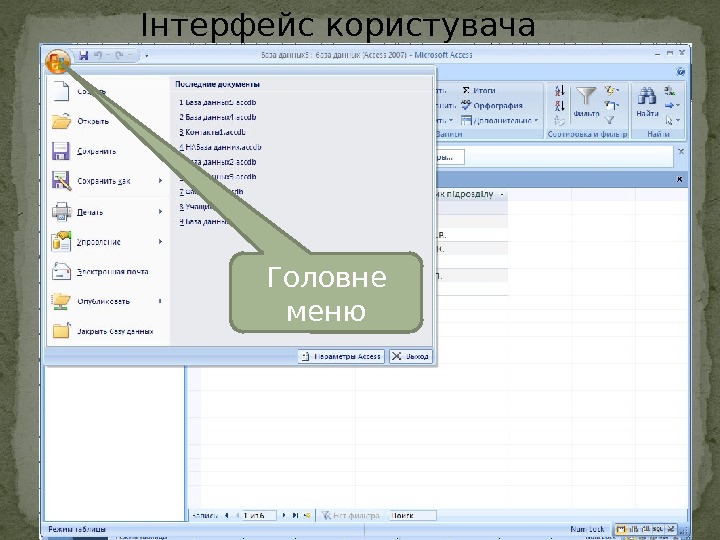Switch to Design view in status bar

670,529
